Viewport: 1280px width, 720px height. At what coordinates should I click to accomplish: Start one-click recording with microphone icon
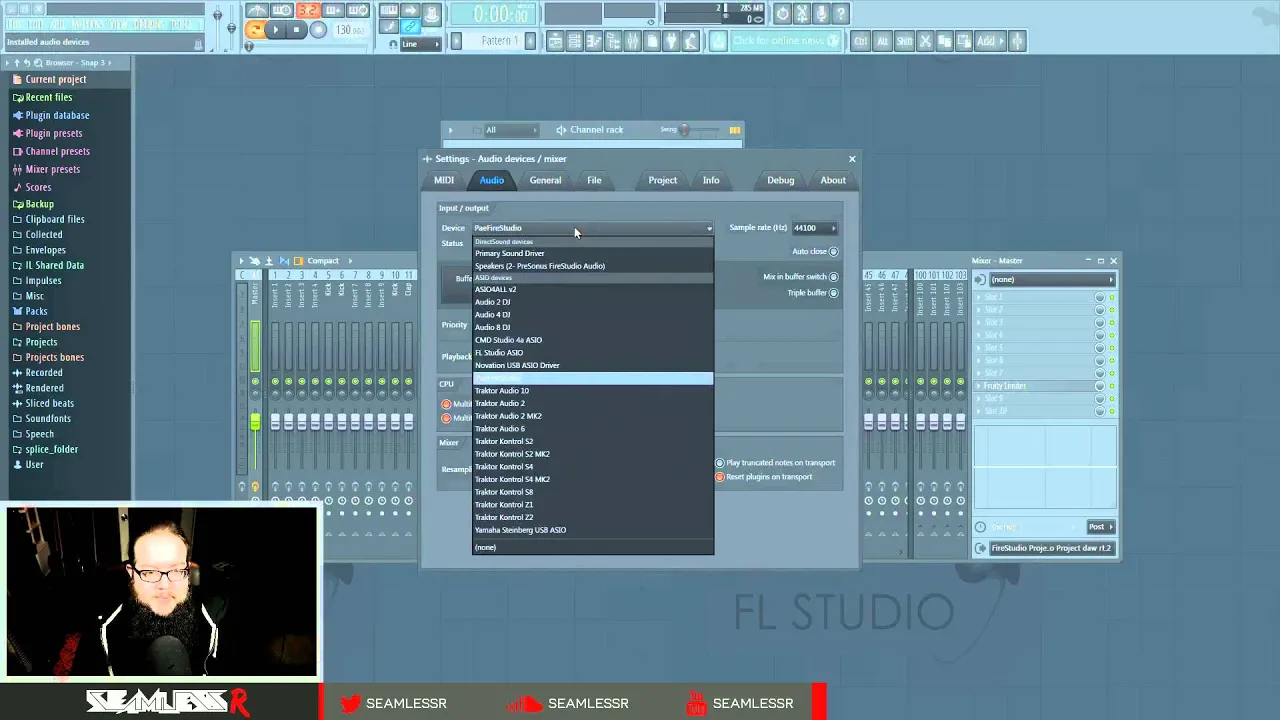tap(822, 13)
